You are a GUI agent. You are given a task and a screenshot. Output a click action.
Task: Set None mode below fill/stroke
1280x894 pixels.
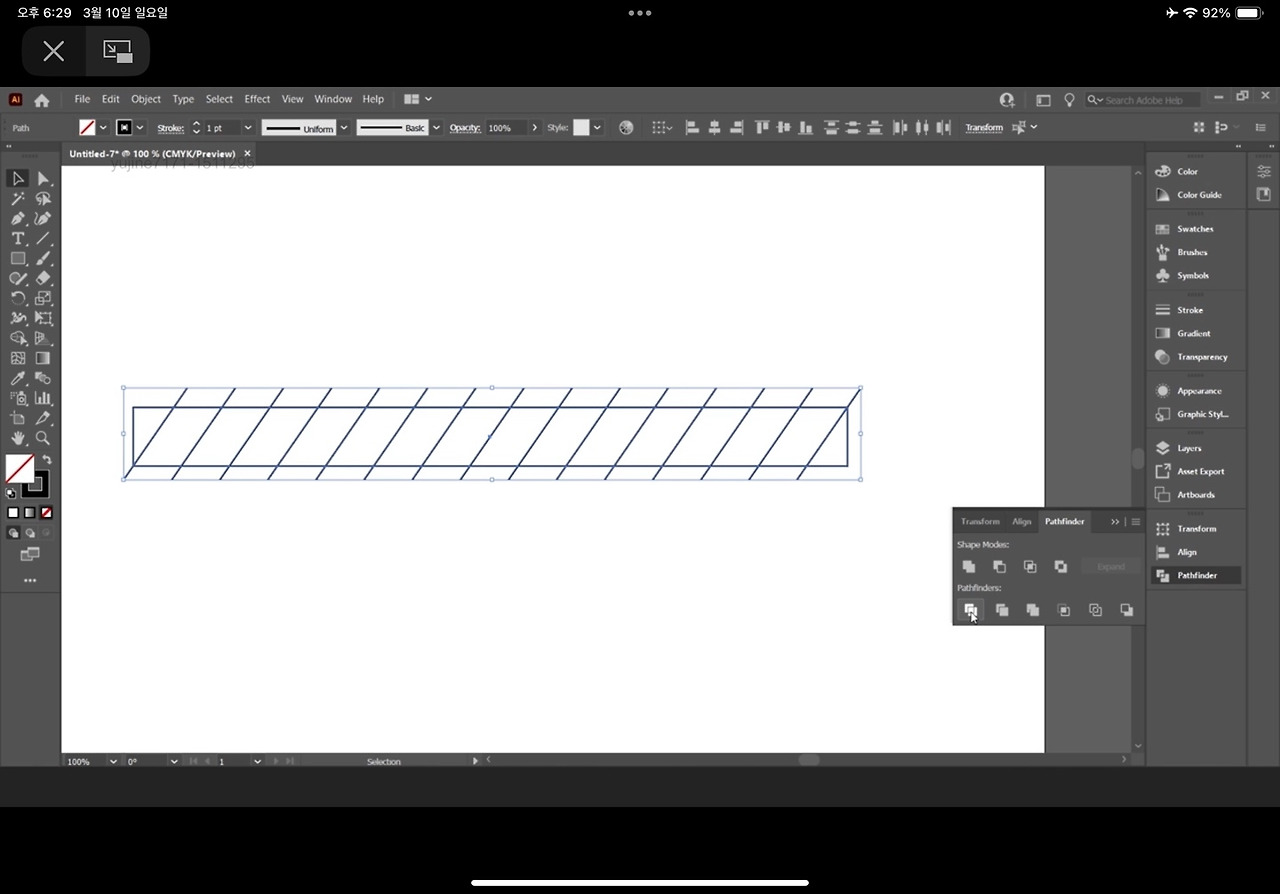click(46, 513)
